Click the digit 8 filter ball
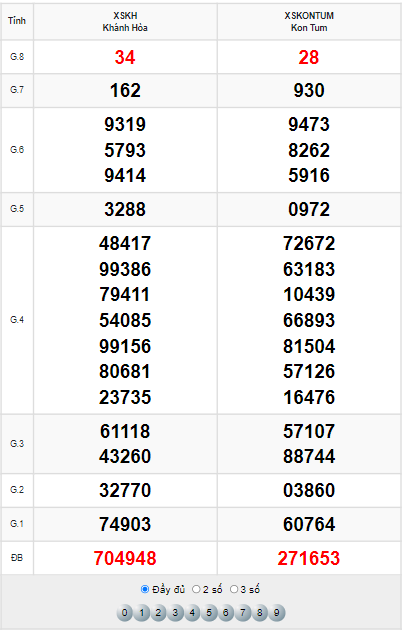 coord(260,612)
